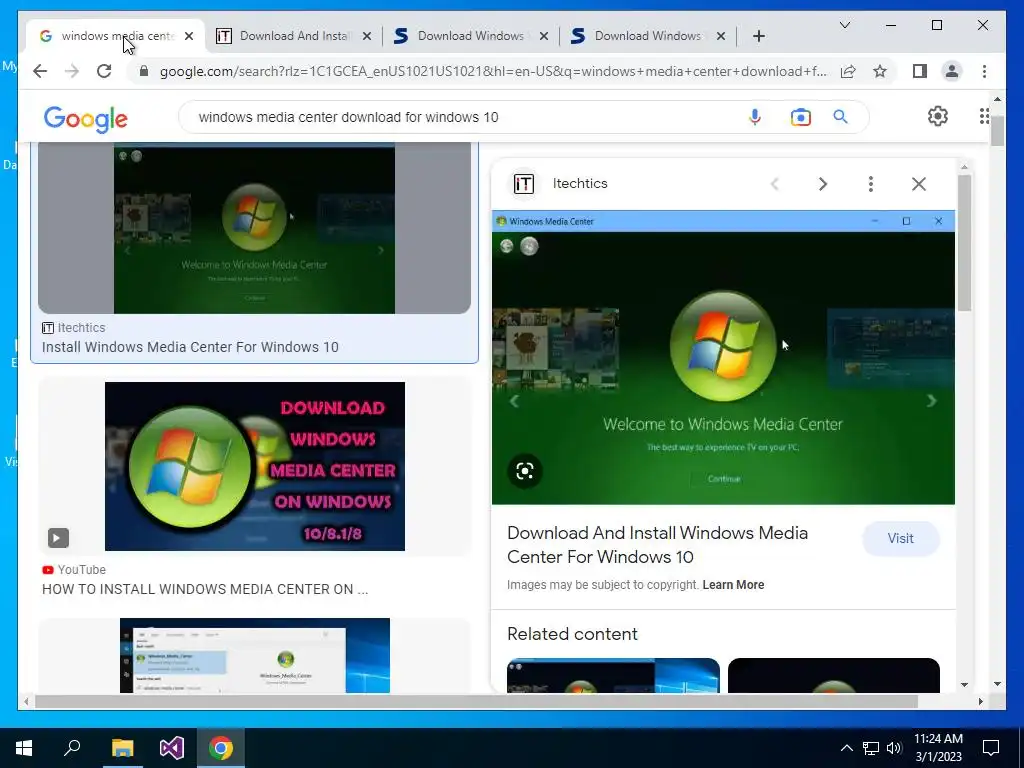Click the page vertical scrollbar thumb
Screen dimensions: 1024x768
(x=997, y=131)
